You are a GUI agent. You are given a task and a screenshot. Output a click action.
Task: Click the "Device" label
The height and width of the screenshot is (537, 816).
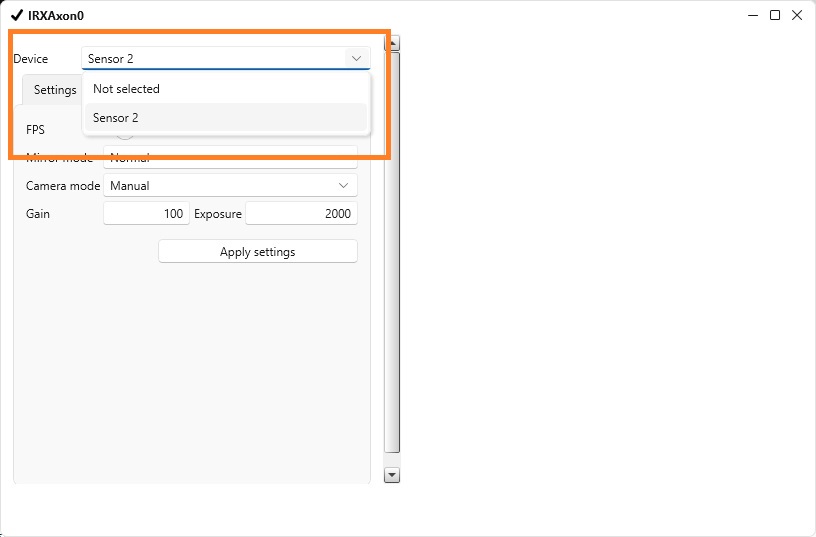point(31,59)
